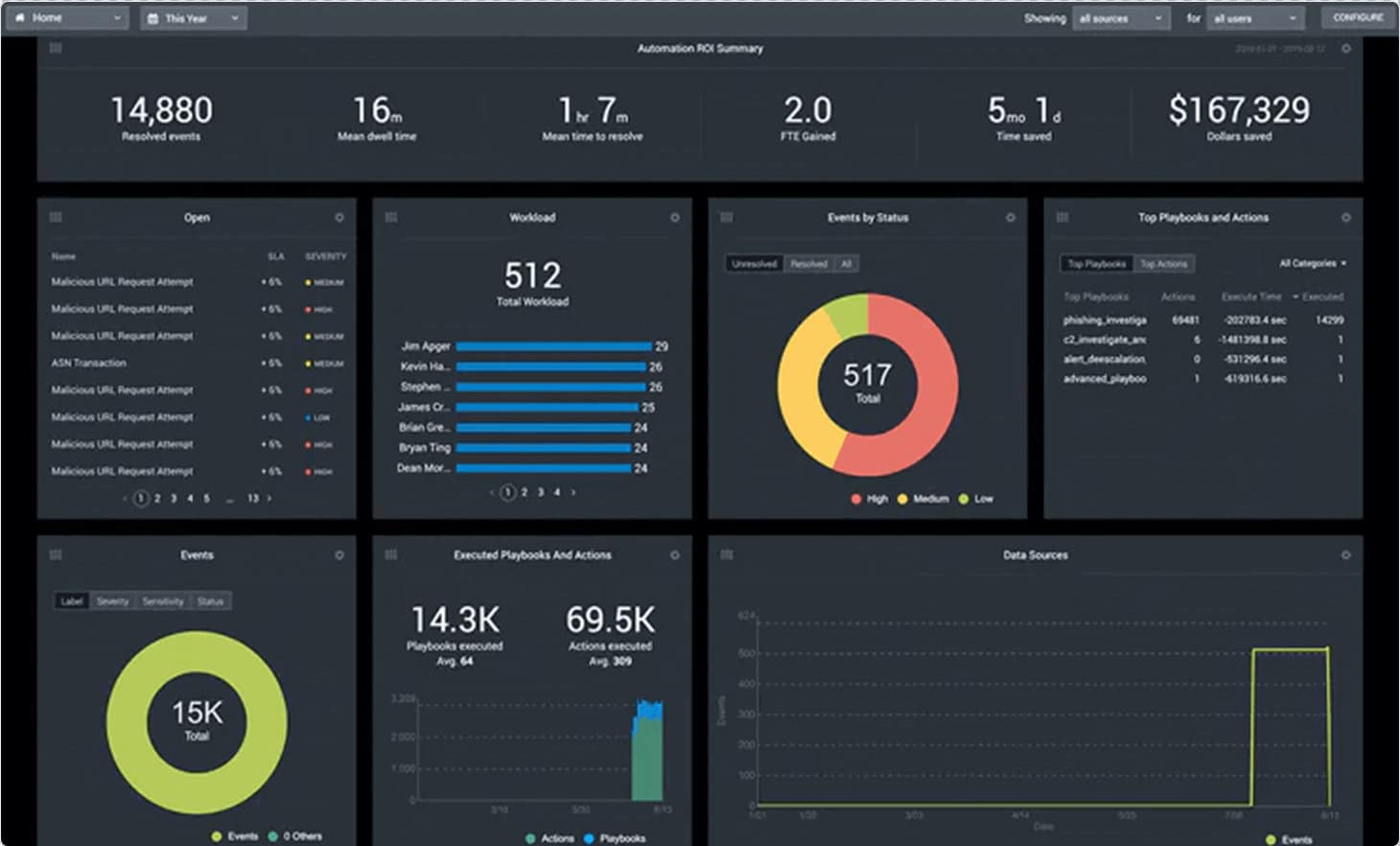Screen dimensions: 1400x846
Task: Click the Dean Mor... workload entry
Action: [x=423, y=468]
